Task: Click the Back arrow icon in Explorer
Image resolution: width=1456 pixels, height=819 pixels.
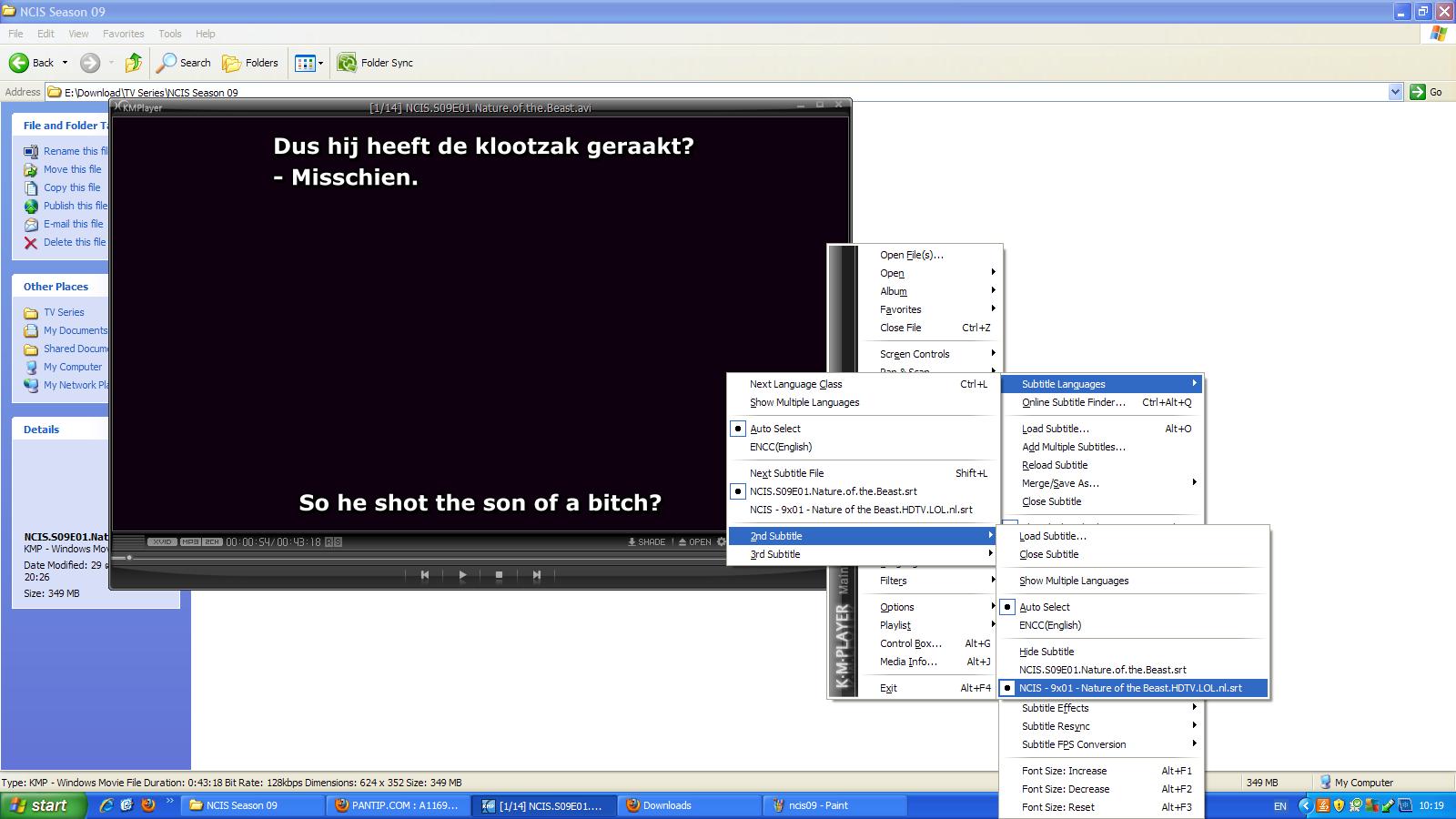Action: [x=18, y=63]
